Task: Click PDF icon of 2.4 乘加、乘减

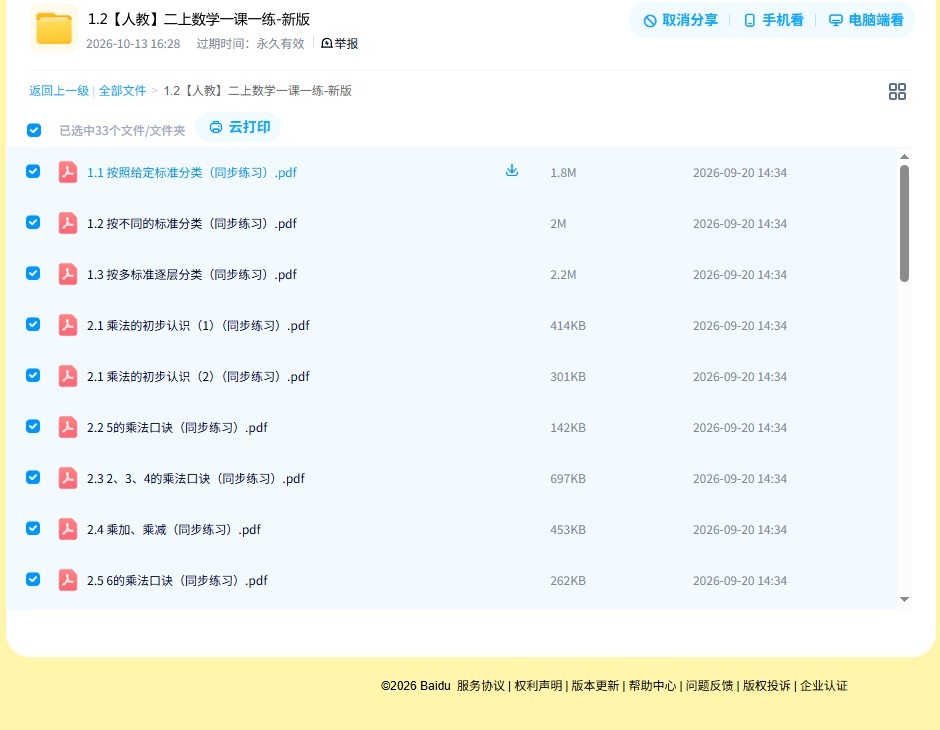Action: click(x=68, y=529)
